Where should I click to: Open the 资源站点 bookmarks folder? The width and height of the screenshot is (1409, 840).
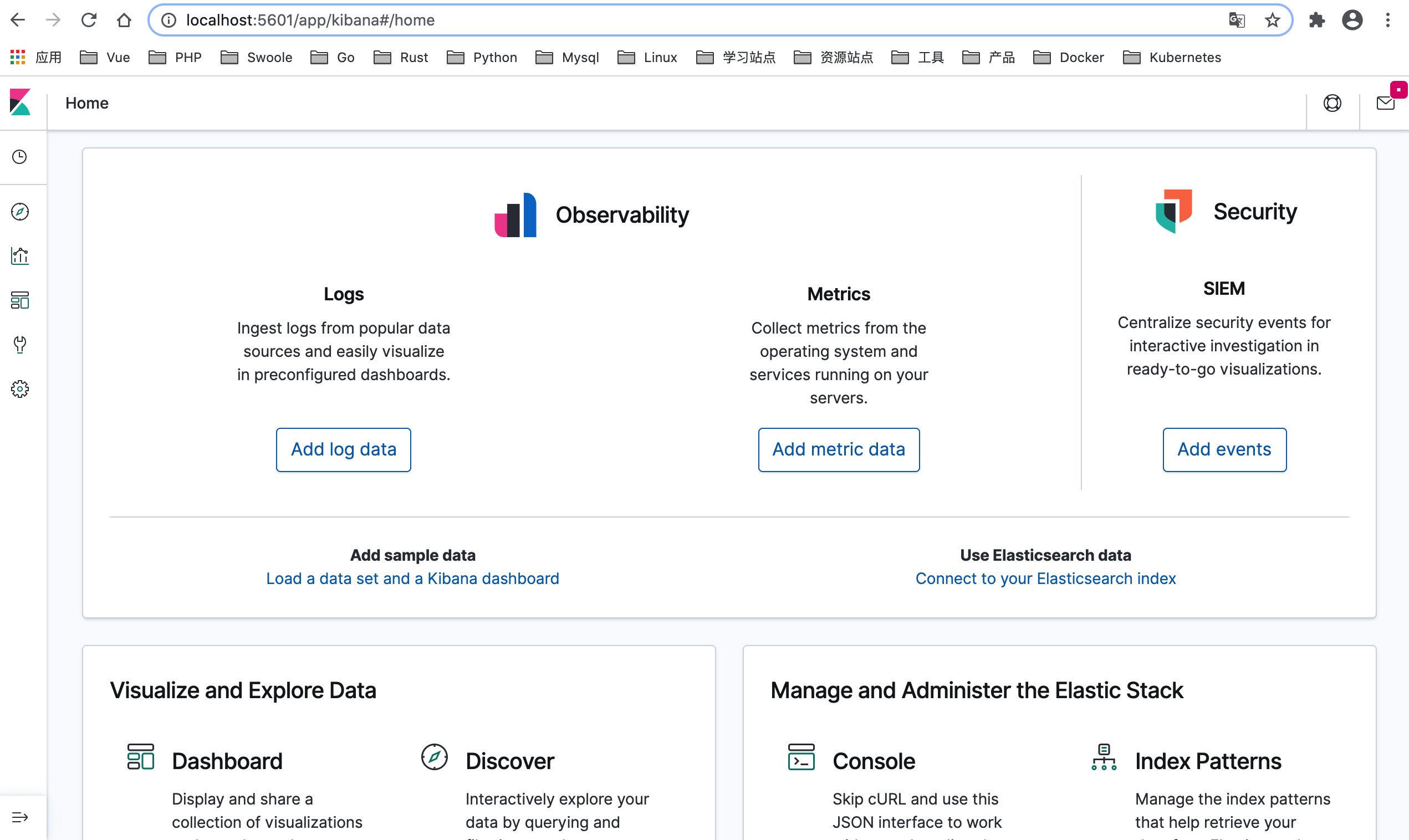click(833, 57)
